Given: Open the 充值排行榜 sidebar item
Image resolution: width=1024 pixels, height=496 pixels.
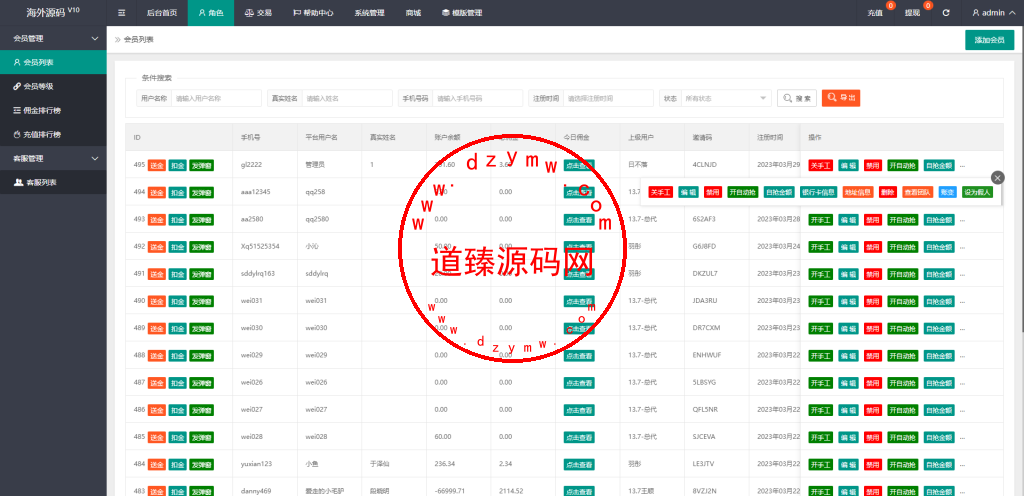Looking at the screenshot, I should [x=53, y=134].
